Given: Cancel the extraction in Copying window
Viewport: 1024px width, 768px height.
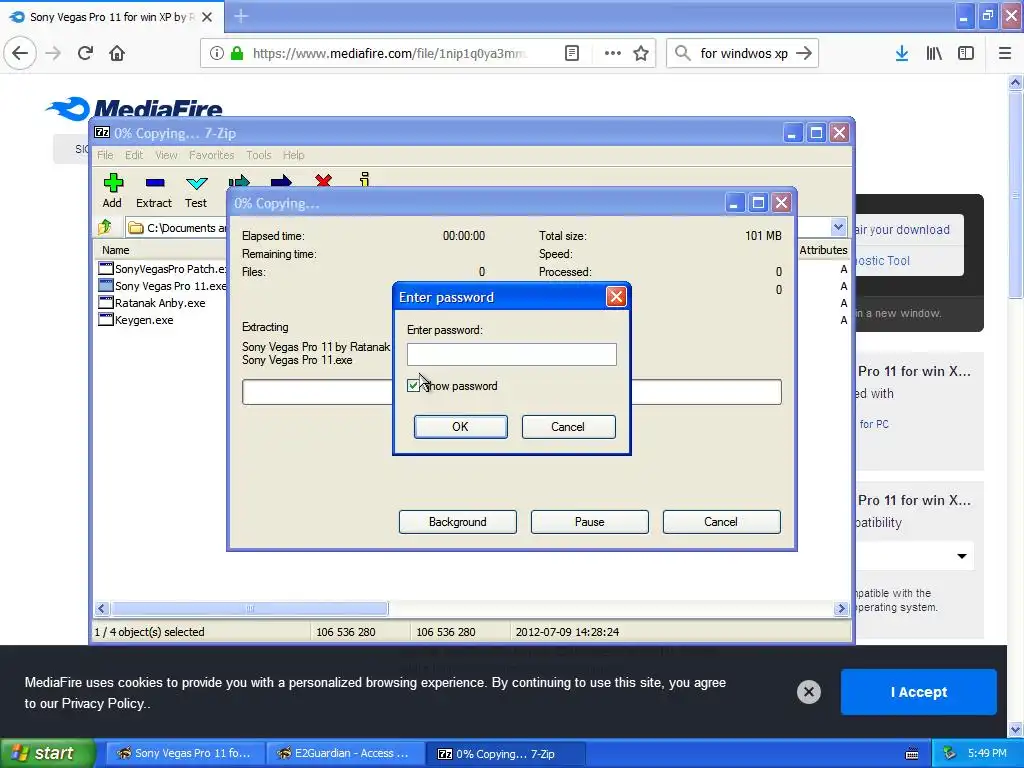Looking at the screenshot, I should 722,522.
